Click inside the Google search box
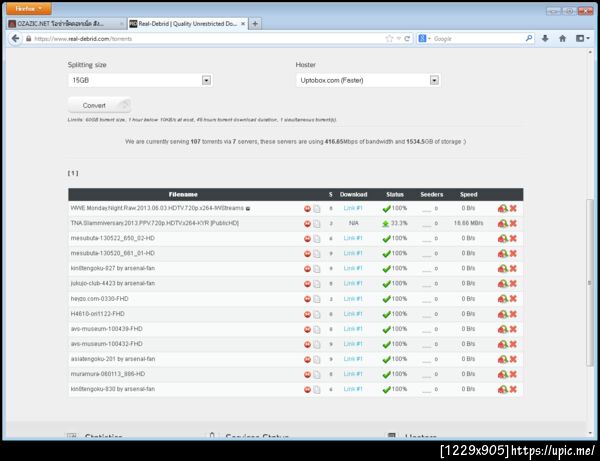 [478, 39]
